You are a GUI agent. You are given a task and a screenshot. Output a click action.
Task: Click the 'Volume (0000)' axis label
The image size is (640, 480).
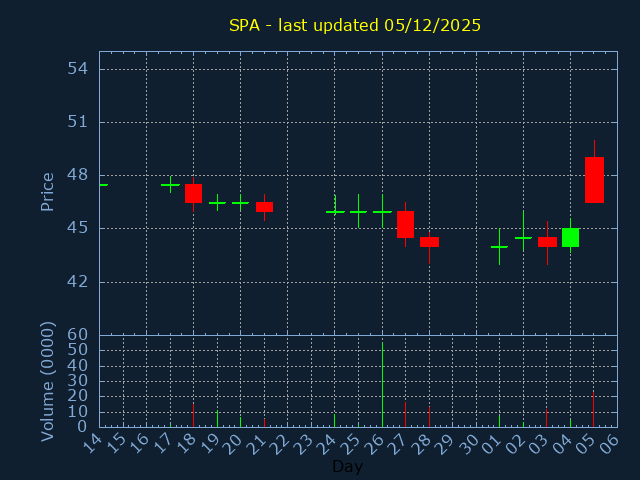click(47, 381)
